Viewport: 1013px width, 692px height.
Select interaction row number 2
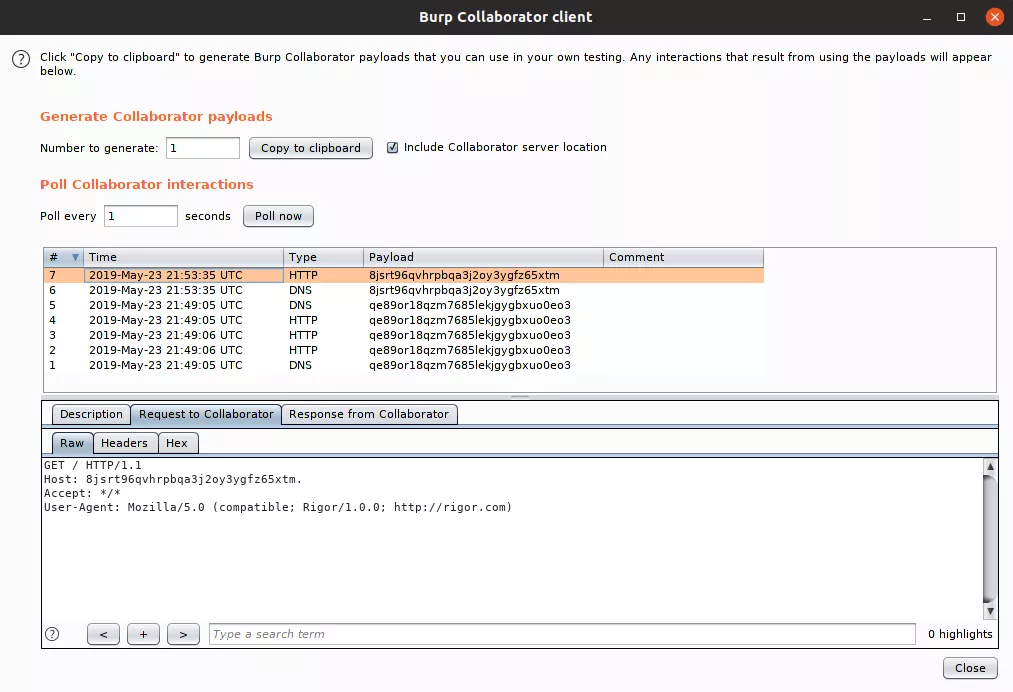(404, 350)
